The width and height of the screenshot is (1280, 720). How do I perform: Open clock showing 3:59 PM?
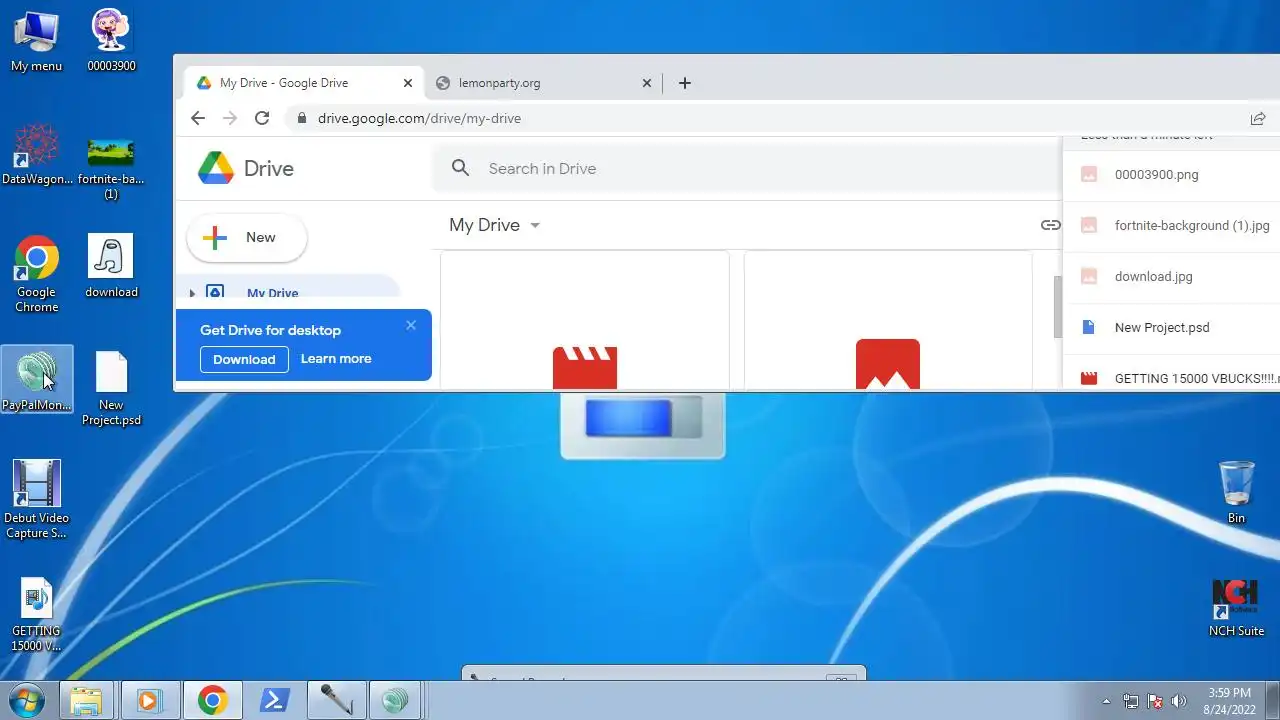click(x=1229, y=700)
